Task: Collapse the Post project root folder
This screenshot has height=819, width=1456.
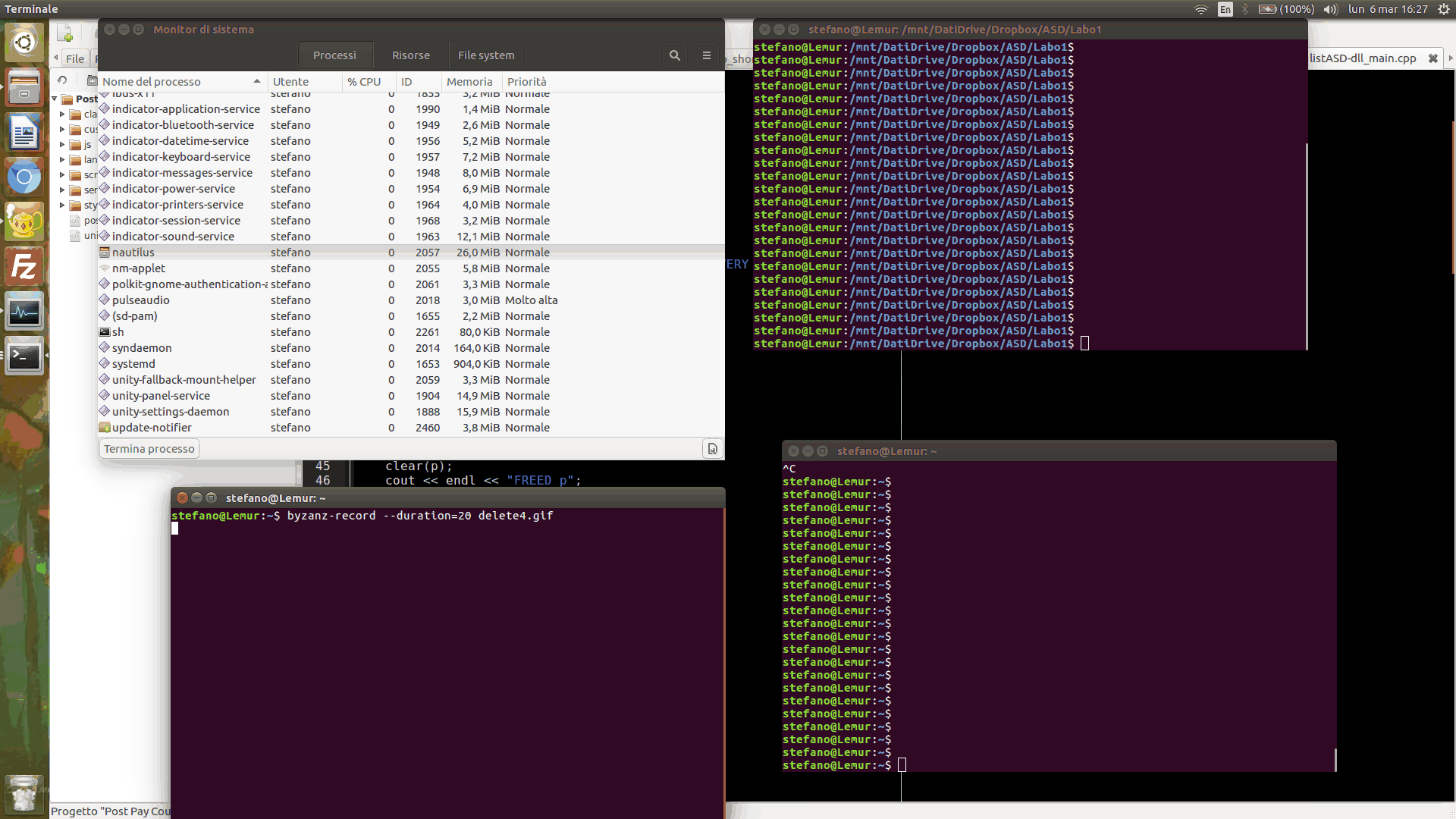Action: [53, 99]
